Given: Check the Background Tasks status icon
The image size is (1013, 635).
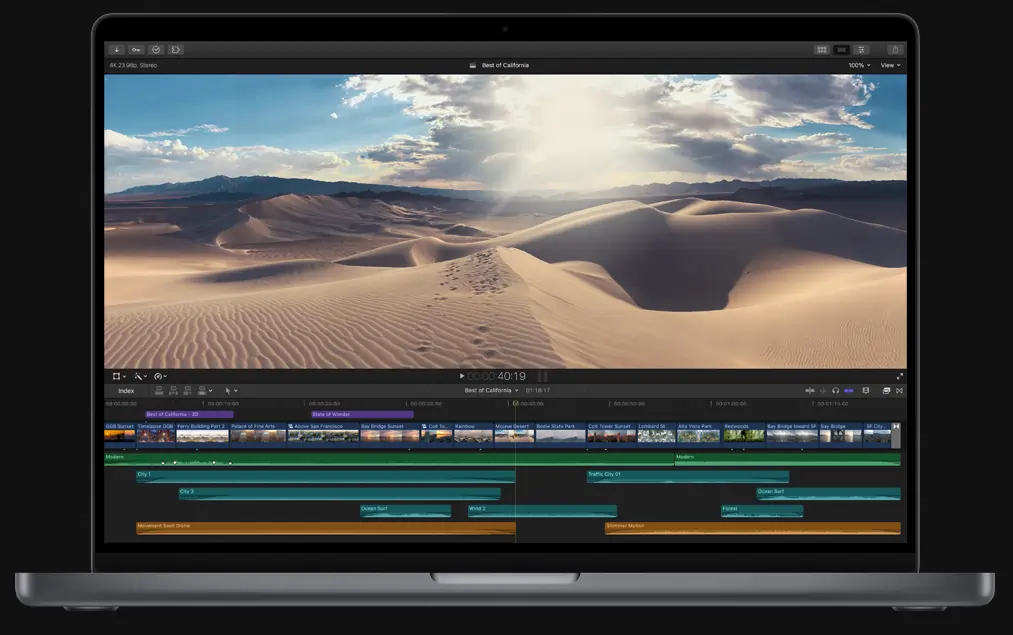Looking at the screenshot, I should (x=157, y=48).
